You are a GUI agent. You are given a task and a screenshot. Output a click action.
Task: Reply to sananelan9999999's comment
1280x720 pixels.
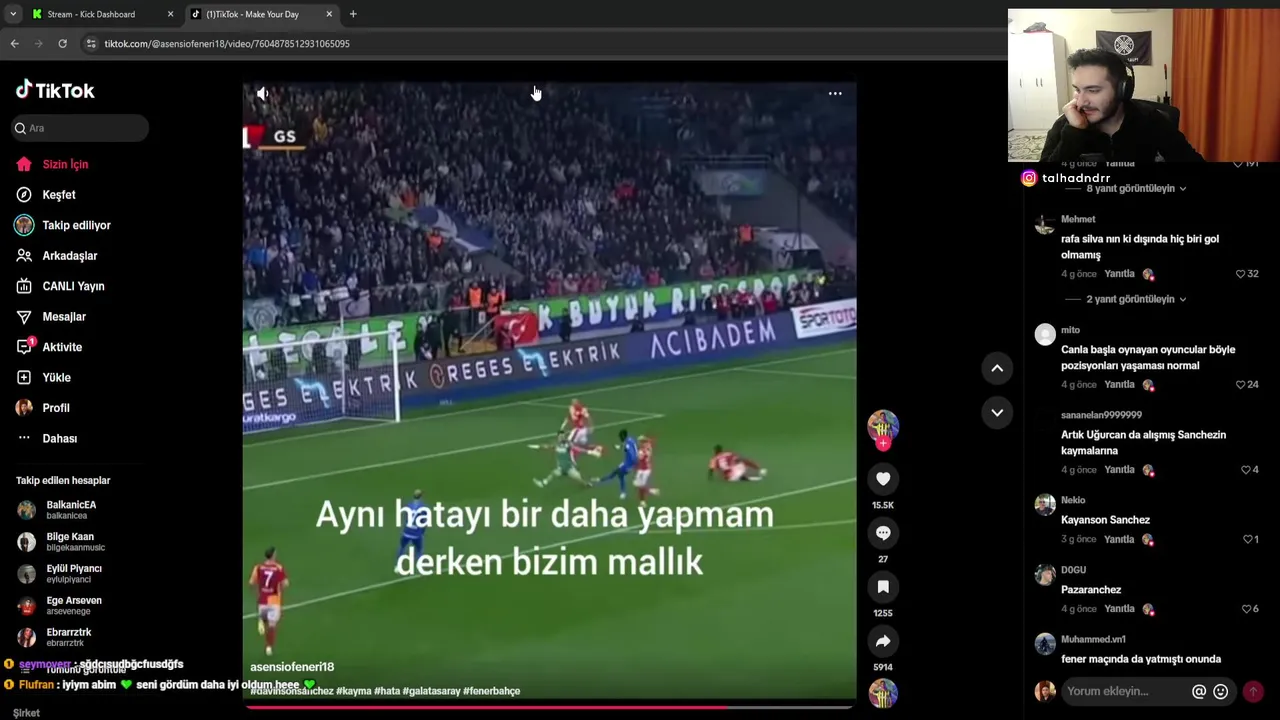coord(1119,470)
